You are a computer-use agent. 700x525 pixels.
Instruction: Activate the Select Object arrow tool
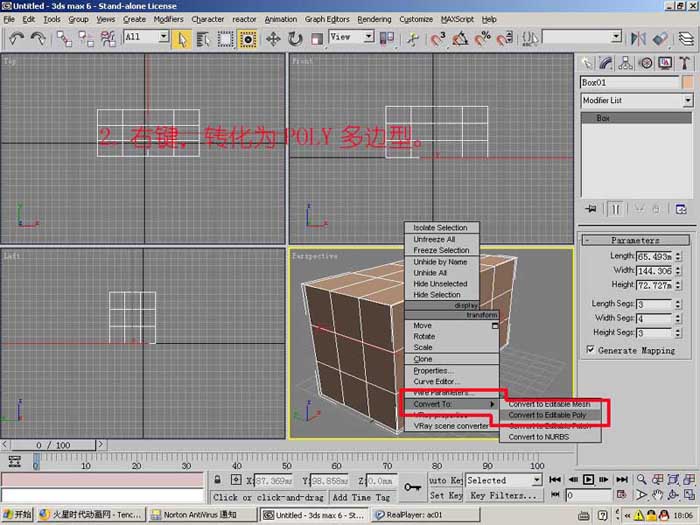click(x=182, y=39)
